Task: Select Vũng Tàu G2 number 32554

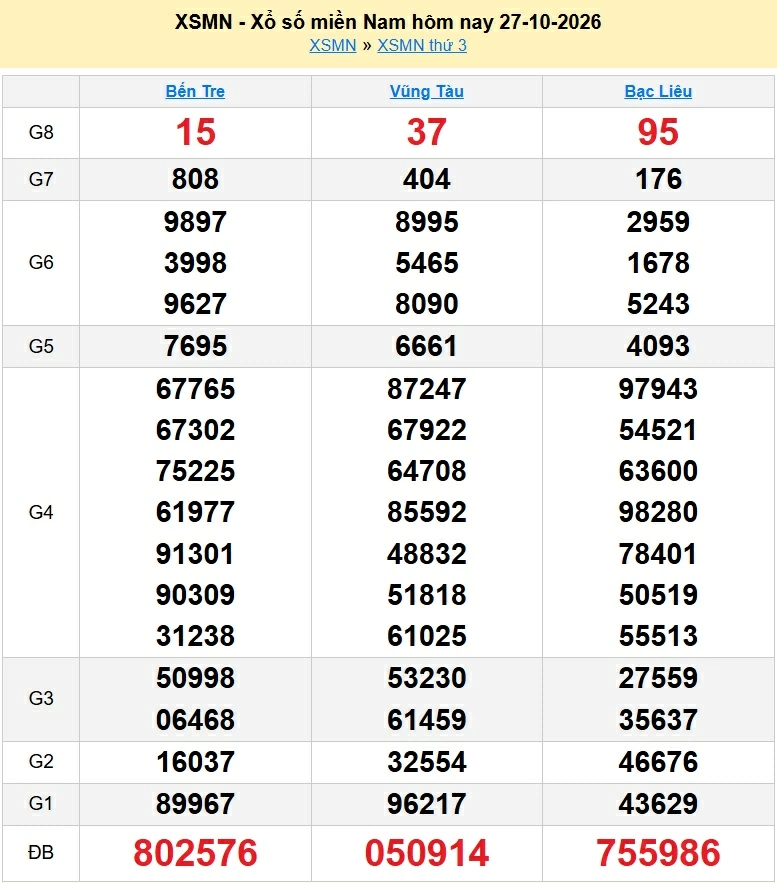Action: point(427,762)
